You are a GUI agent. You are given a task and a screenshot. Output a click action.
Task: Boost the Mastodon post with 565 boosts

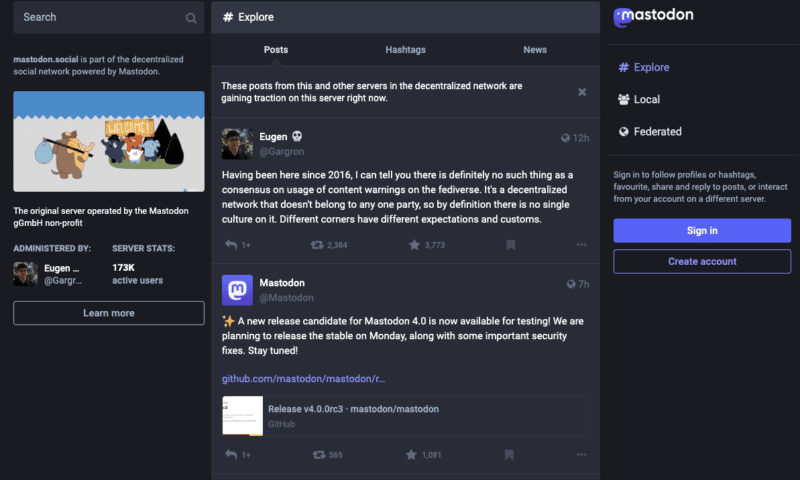(x=319, y=454)
